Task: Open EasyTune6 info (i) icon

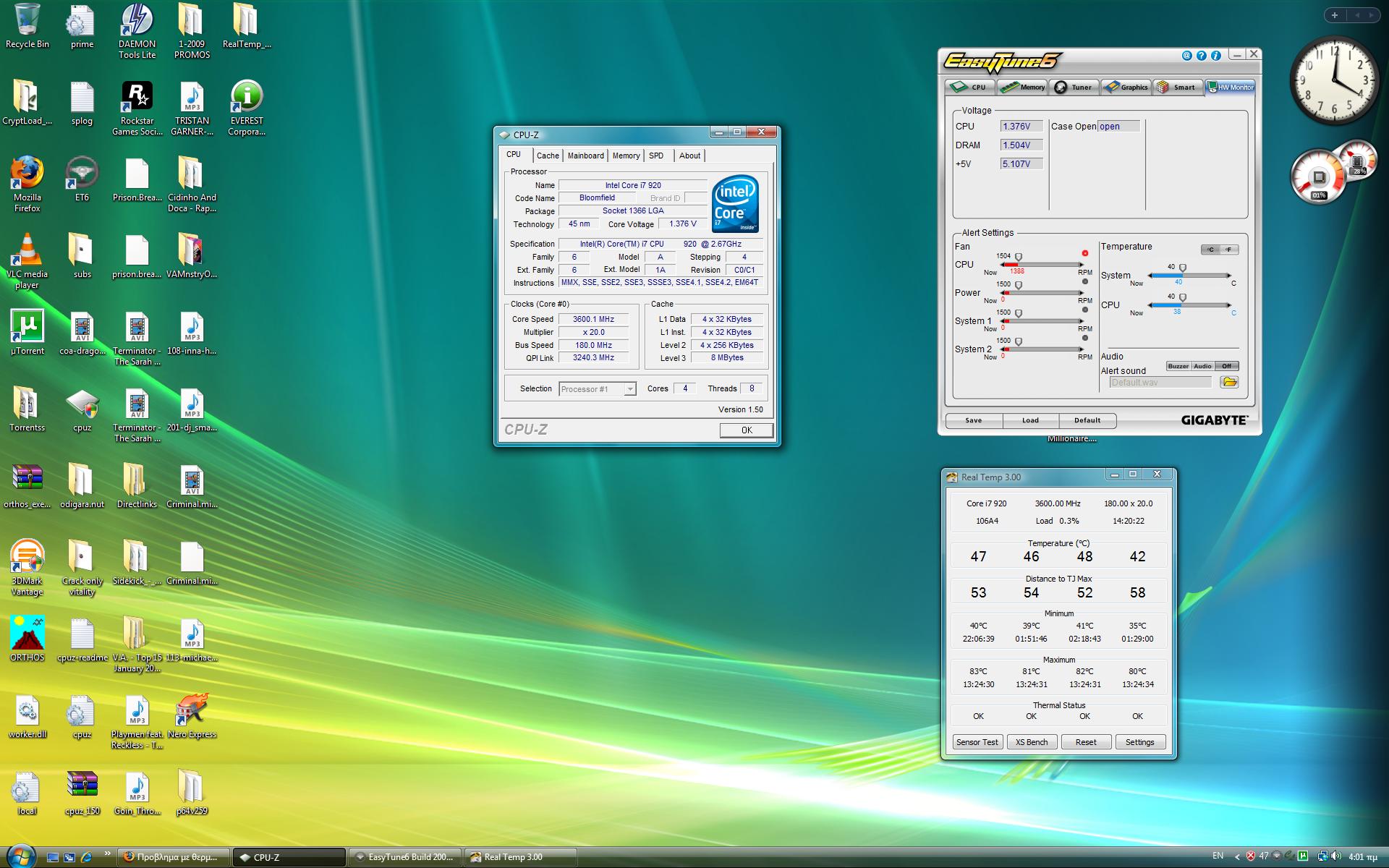Action: click(1215, 56)
